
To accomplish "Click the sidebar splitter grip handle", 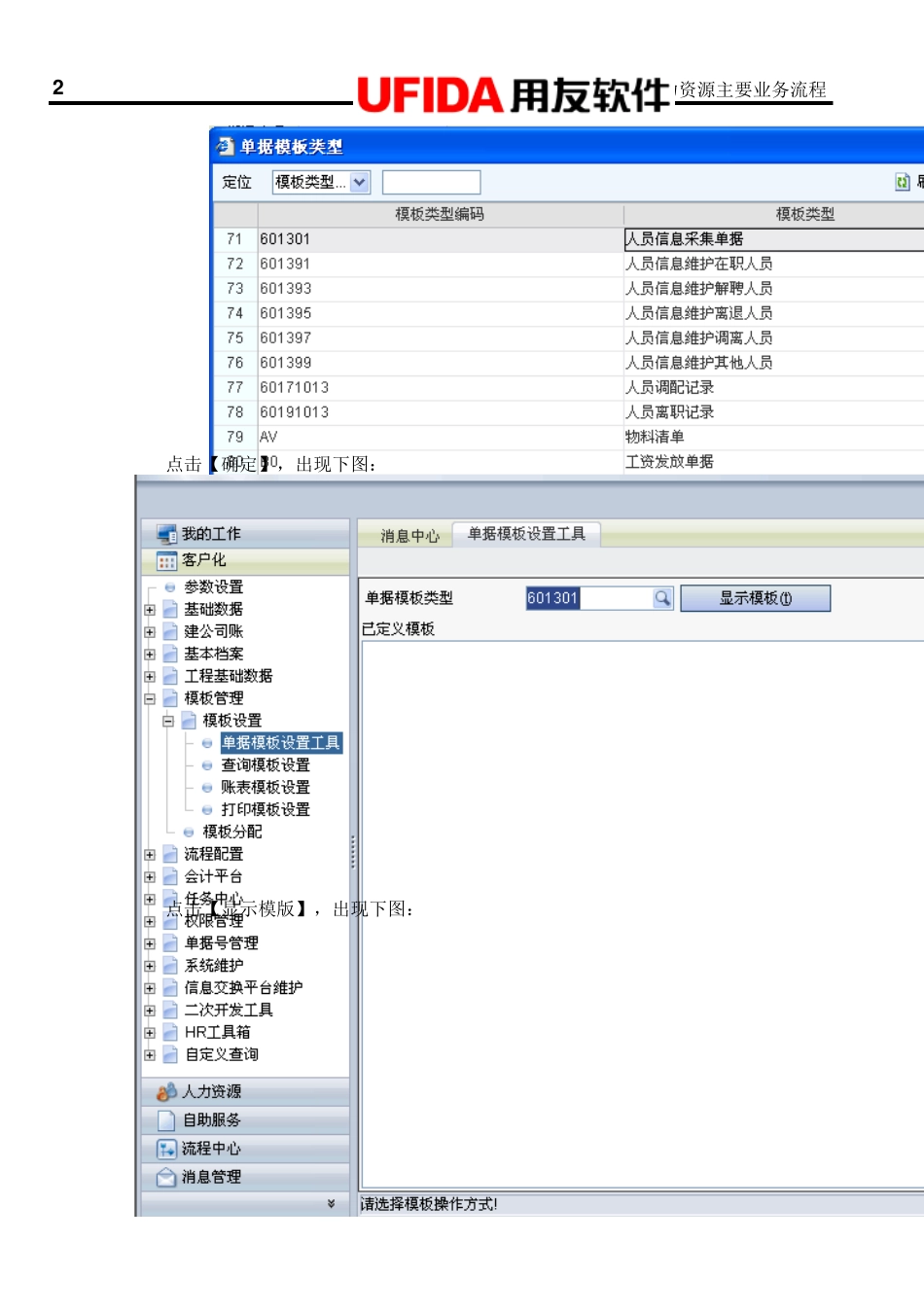I will click(x=352, y=852).
